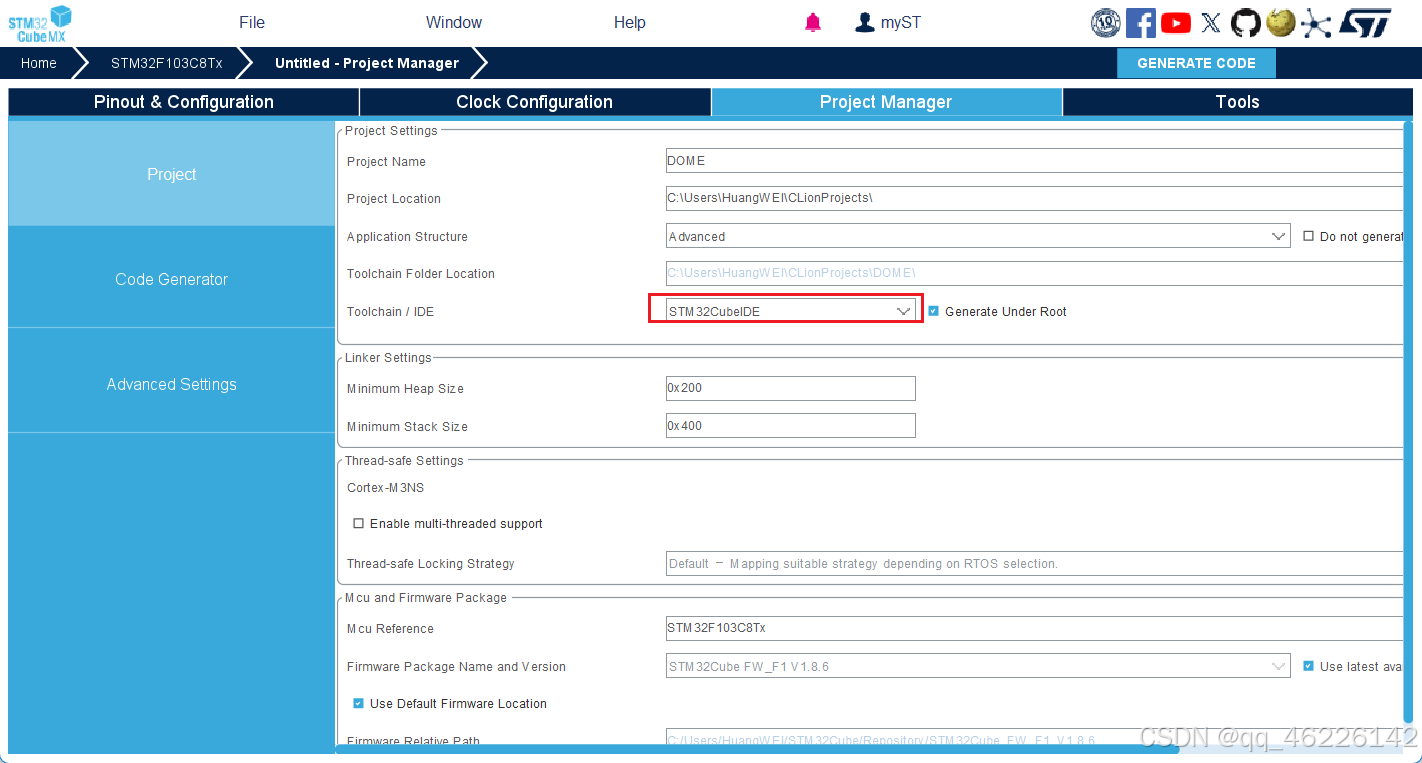Toggle the Generate Under Root checkbox

pos(933,311)
